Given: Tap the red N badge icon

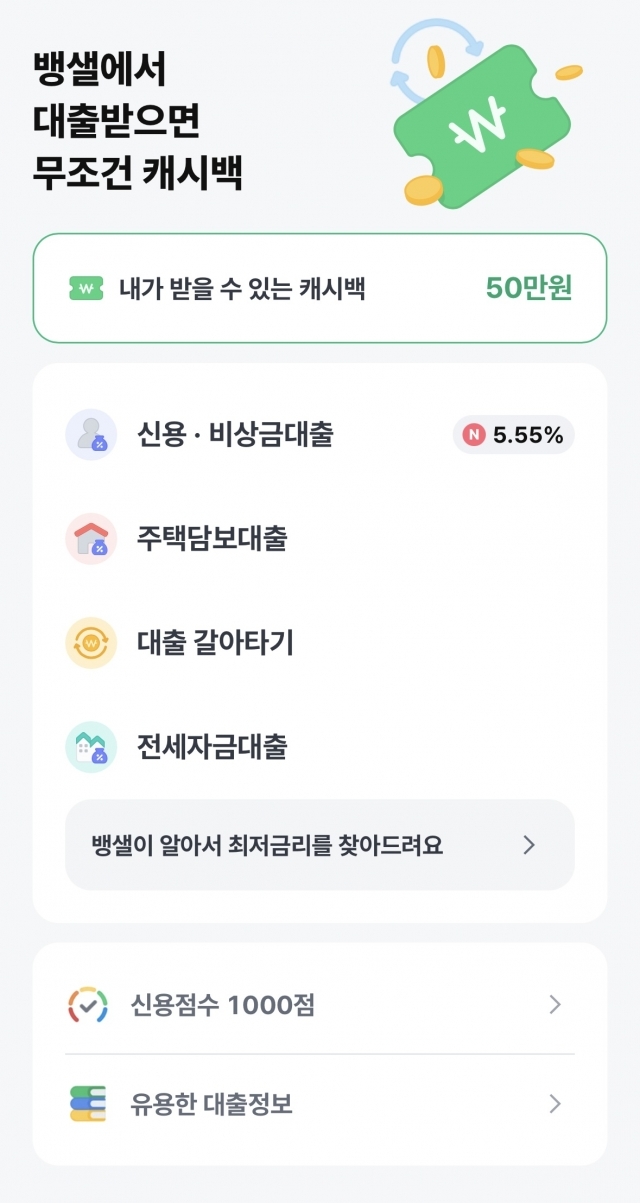Looking at the screenshot, I should (x=474, y=435).
